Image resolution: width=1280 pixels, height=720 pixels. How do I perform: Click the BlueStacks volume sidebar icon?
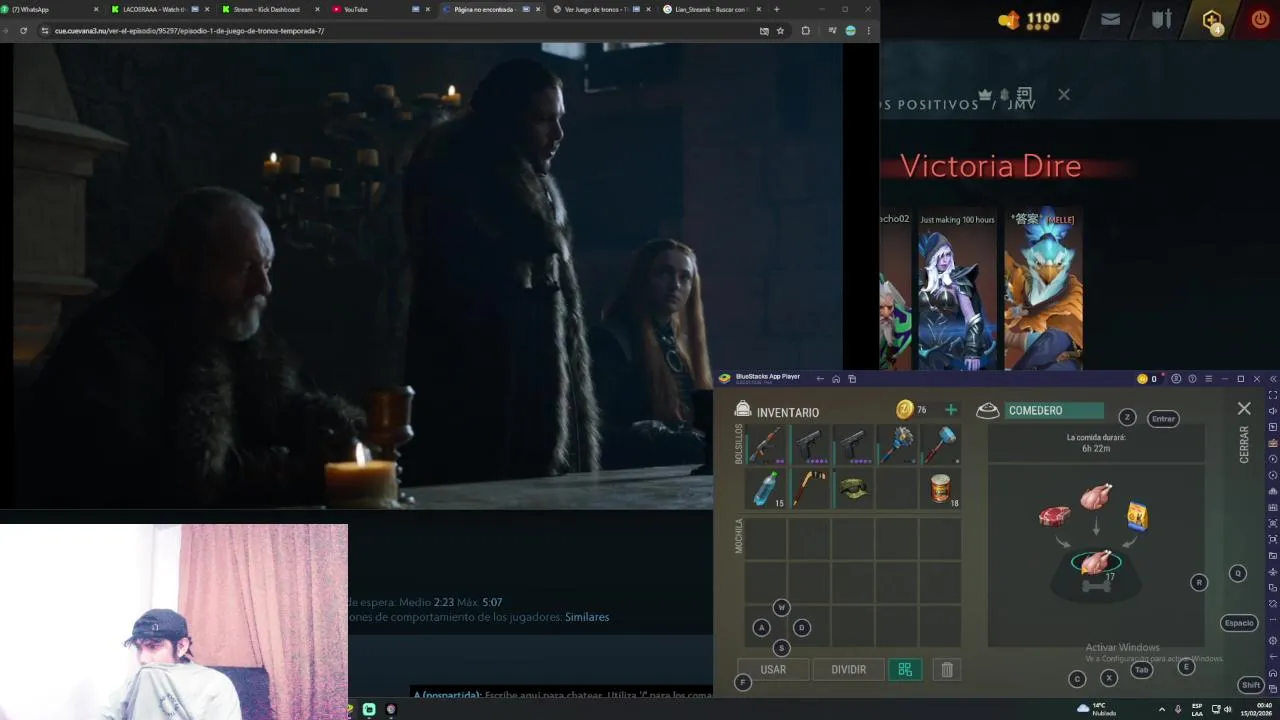pos(1273,411)
